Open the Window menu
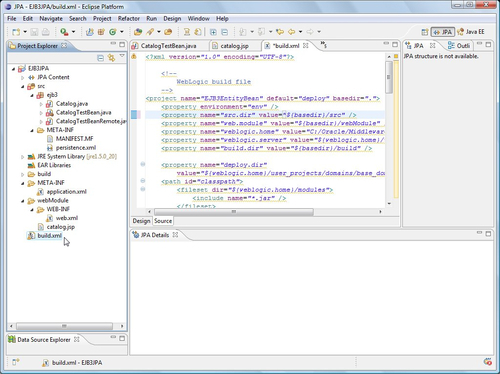Image resolution: width=500 pixels, height=374 pixels. [199, 19]
